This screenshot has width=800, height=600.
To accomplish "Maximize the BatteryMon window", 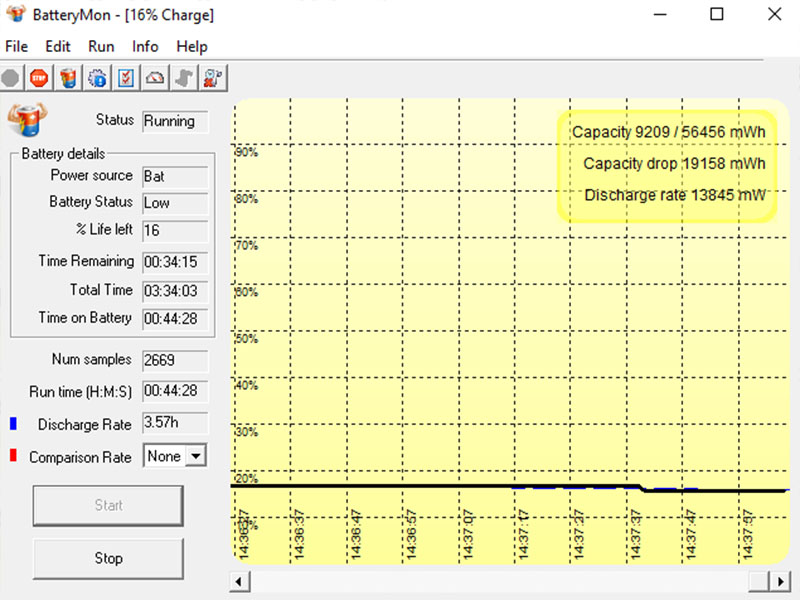I will click(x=717, y=14).
